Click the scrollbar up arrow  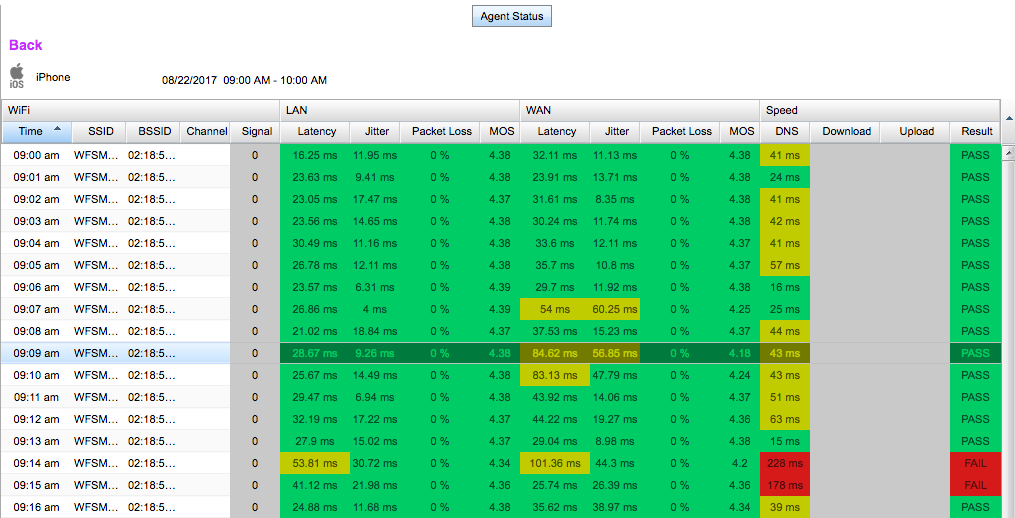pos(1009,153)
